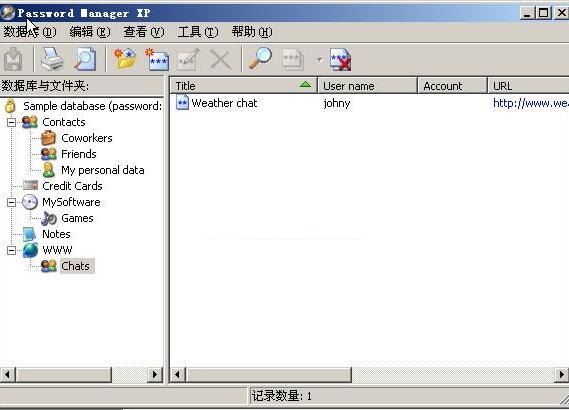
Task: Click the Contacts folder icon
Action: point(30,122)
